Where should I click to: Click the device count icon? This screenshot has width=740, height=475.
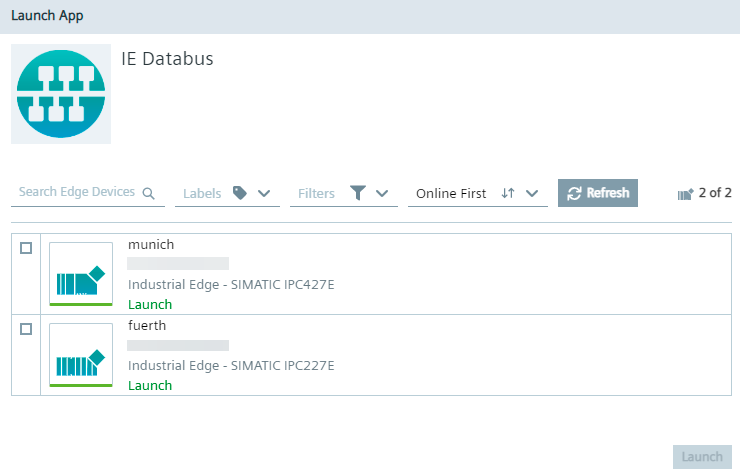pyautogui.click(x=685, y=194)
